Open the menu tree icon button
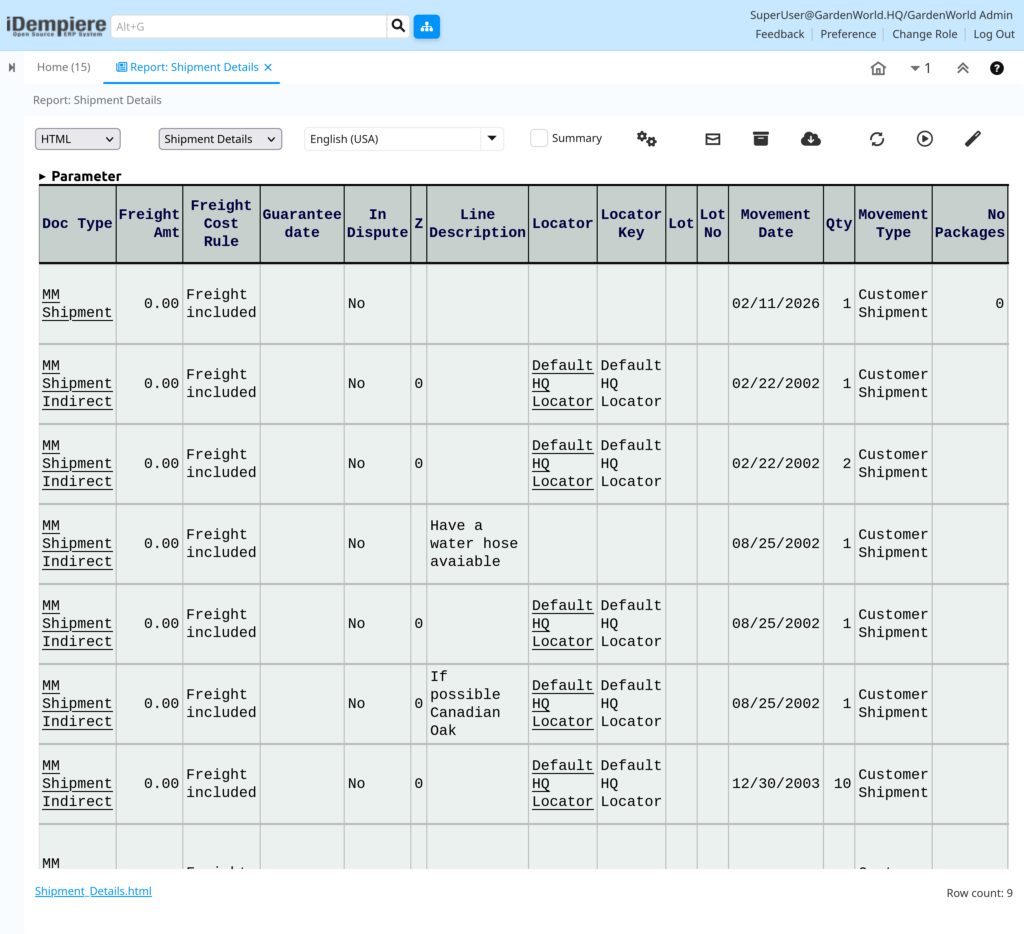Screen dimensions: 1024x934 click(x=426, y=26)
